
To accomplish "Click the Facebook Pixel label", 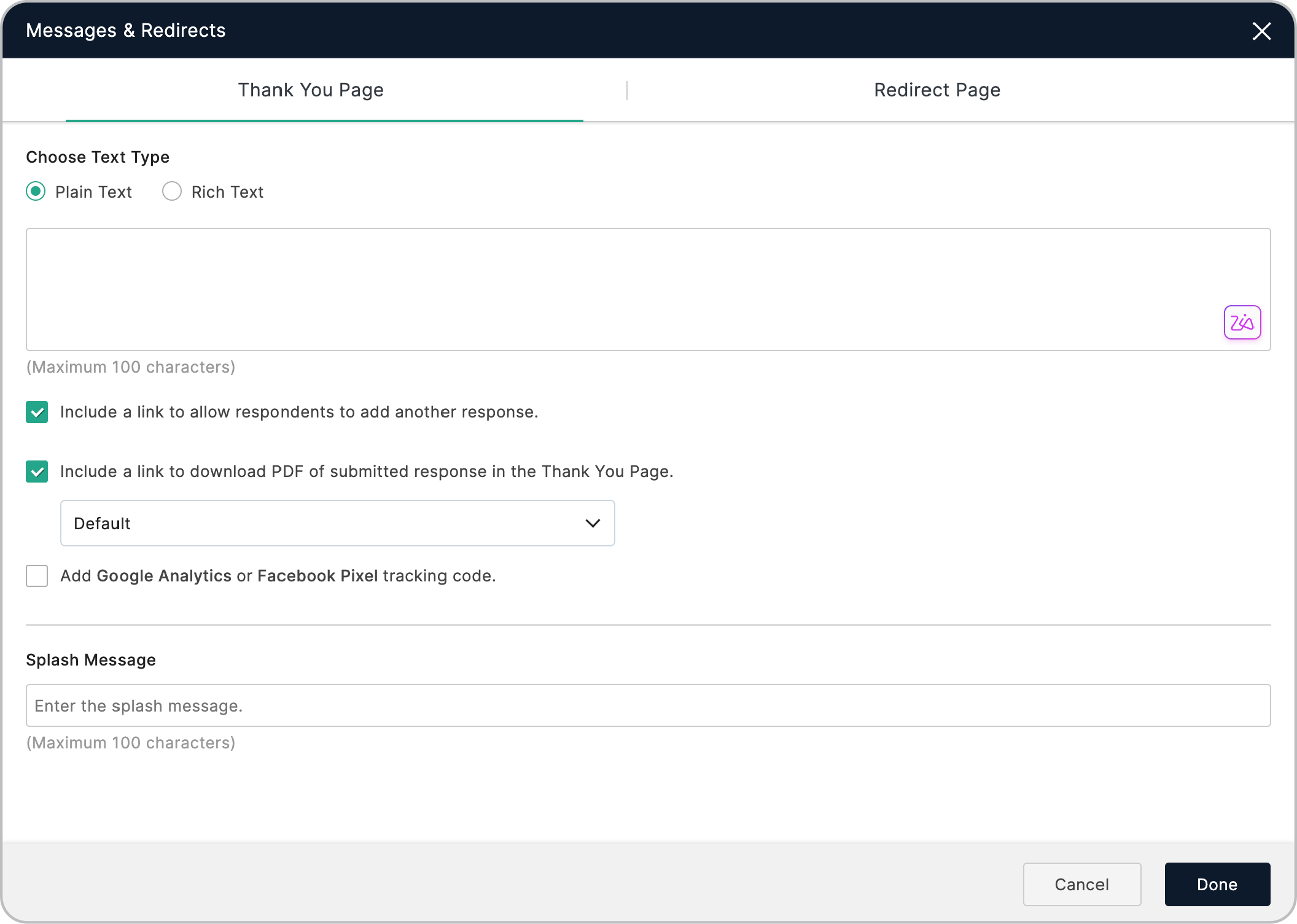I will click(x=317, y=576).
